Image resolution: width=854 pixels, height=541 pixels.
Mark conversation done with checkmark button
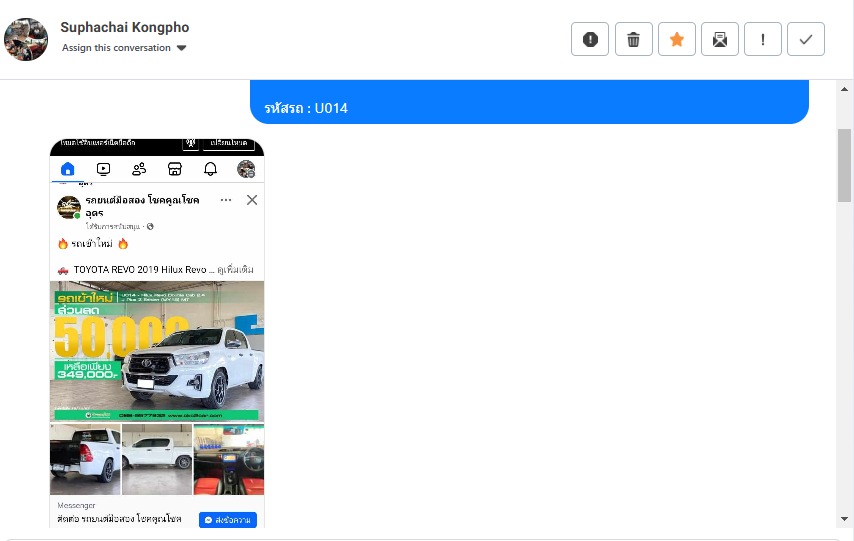point(806,39)
